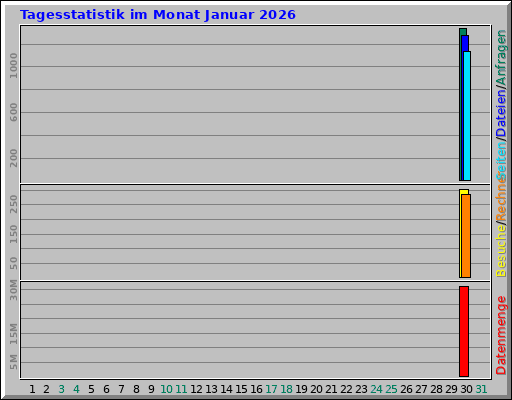Click day label '6' on x-axis
Image resolution: width=512 pixels, height=400 pixels.
click(106, 389)
